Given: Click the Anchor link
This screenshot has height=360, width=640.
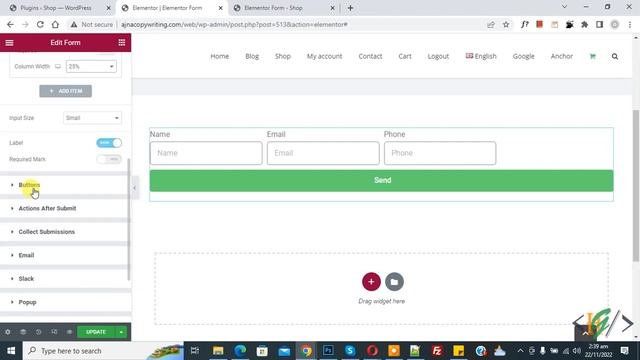Looking at the screenshot, I should (x=562, y=56).
